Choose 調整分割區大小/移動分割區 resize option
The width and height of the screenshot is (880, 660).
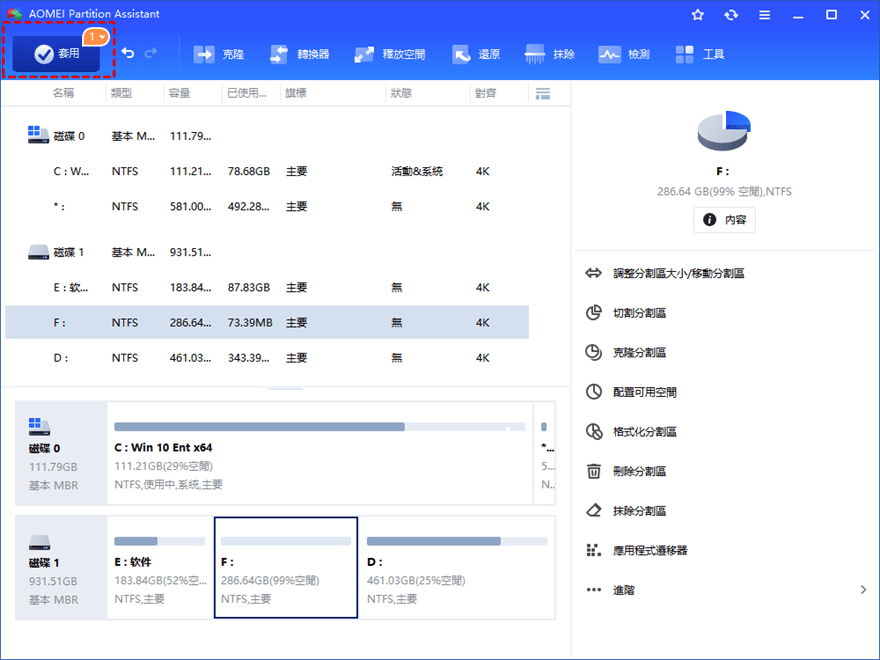point(664,273)
